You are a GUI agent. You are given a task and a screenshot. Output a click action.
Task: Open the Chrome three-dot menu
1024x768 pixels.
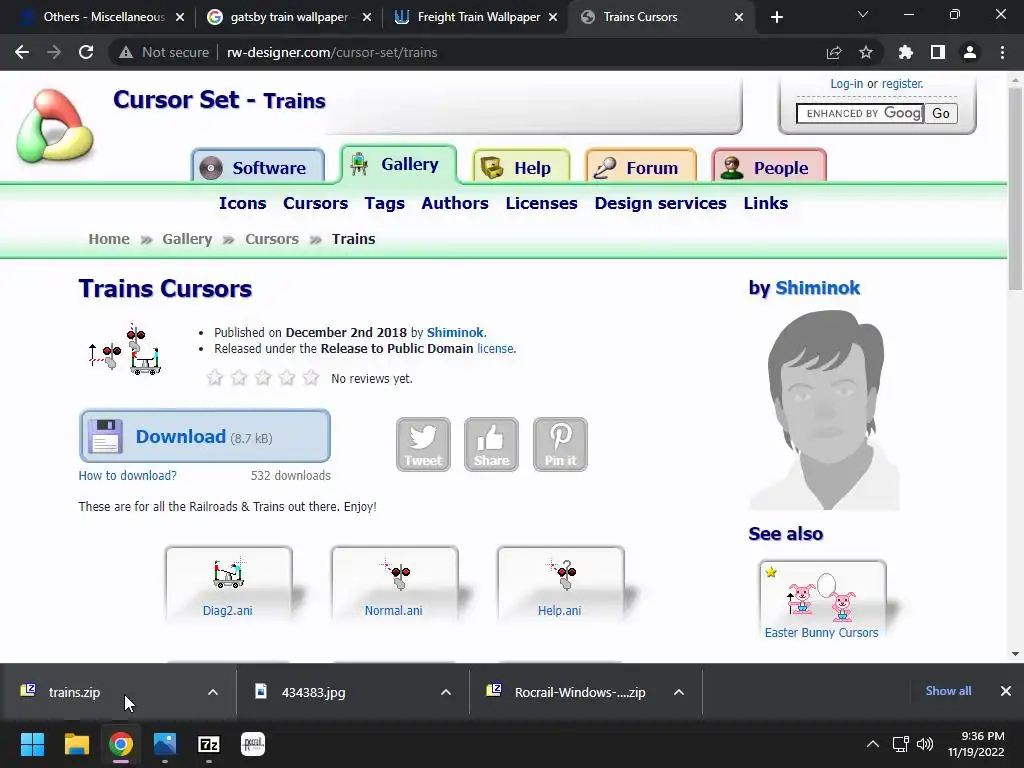click(1002, 52)
